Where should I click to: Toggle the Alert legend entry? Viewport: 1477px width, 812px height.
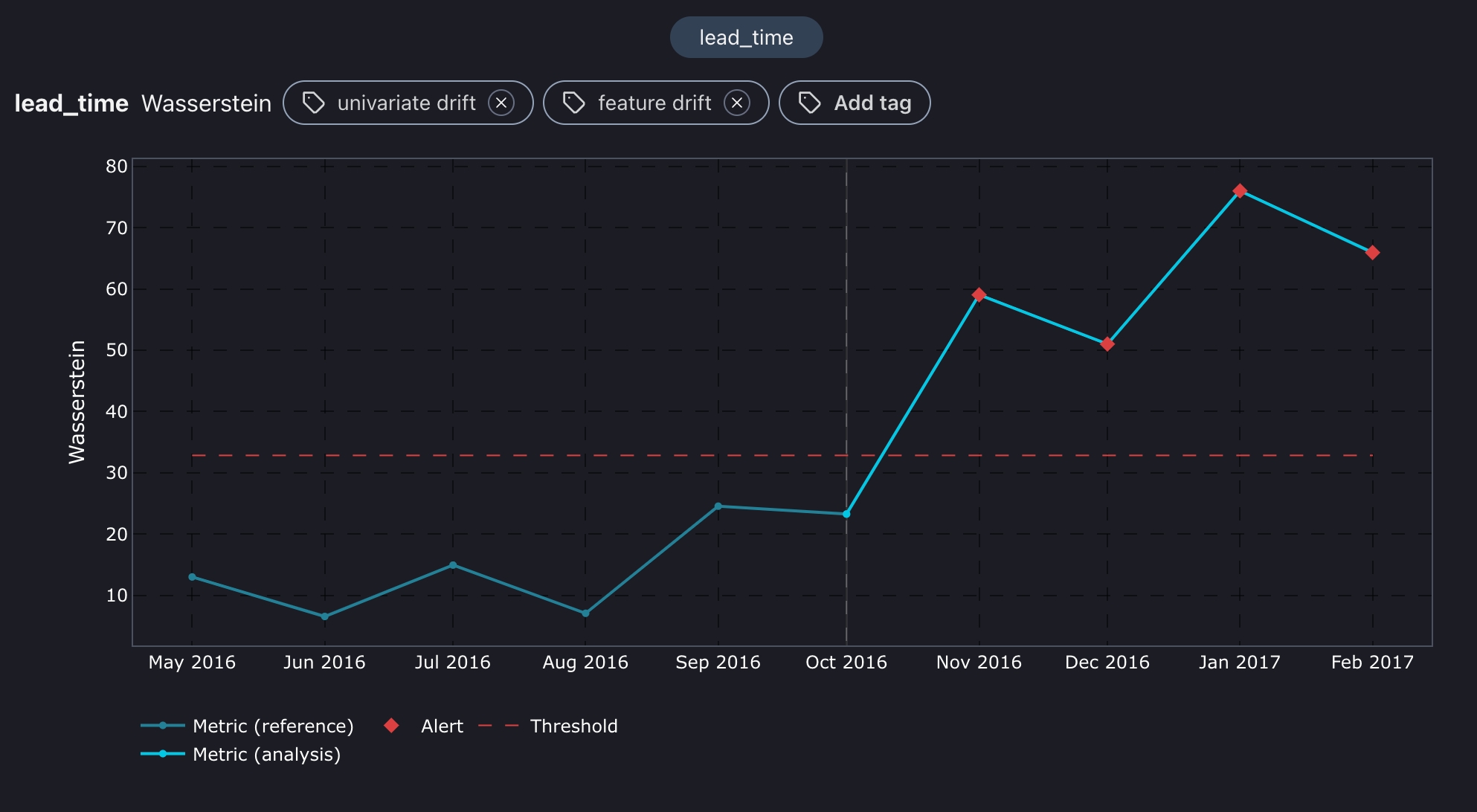point(441,726)
